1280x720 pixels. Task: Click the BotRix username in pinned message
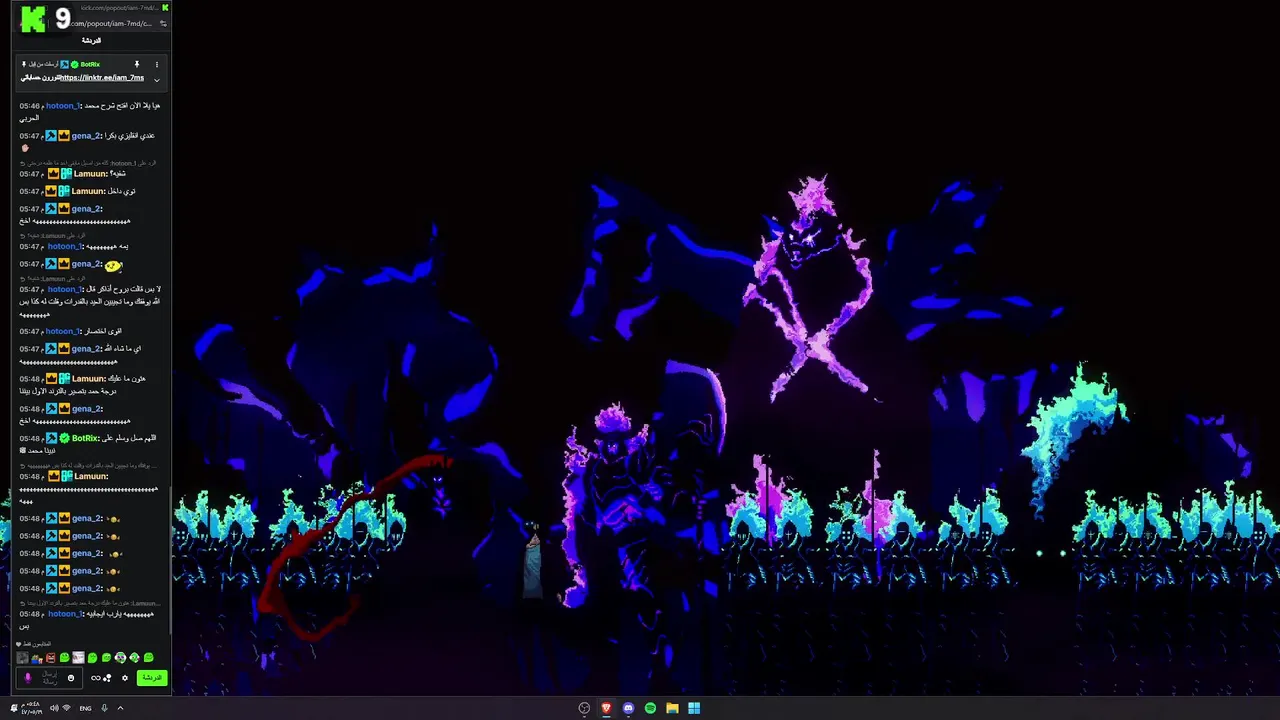coord(90,64)
